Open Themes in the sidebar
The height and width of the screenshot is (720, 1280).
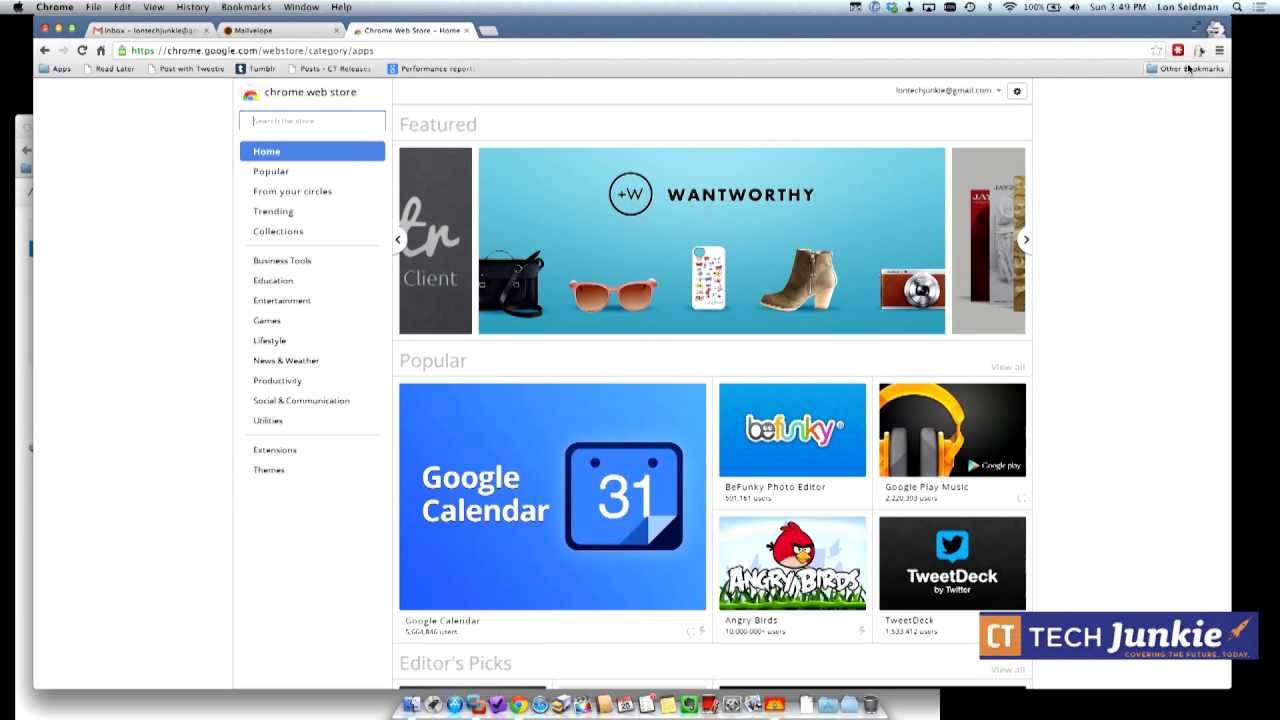pyautogui.click(x=269, y=469)
